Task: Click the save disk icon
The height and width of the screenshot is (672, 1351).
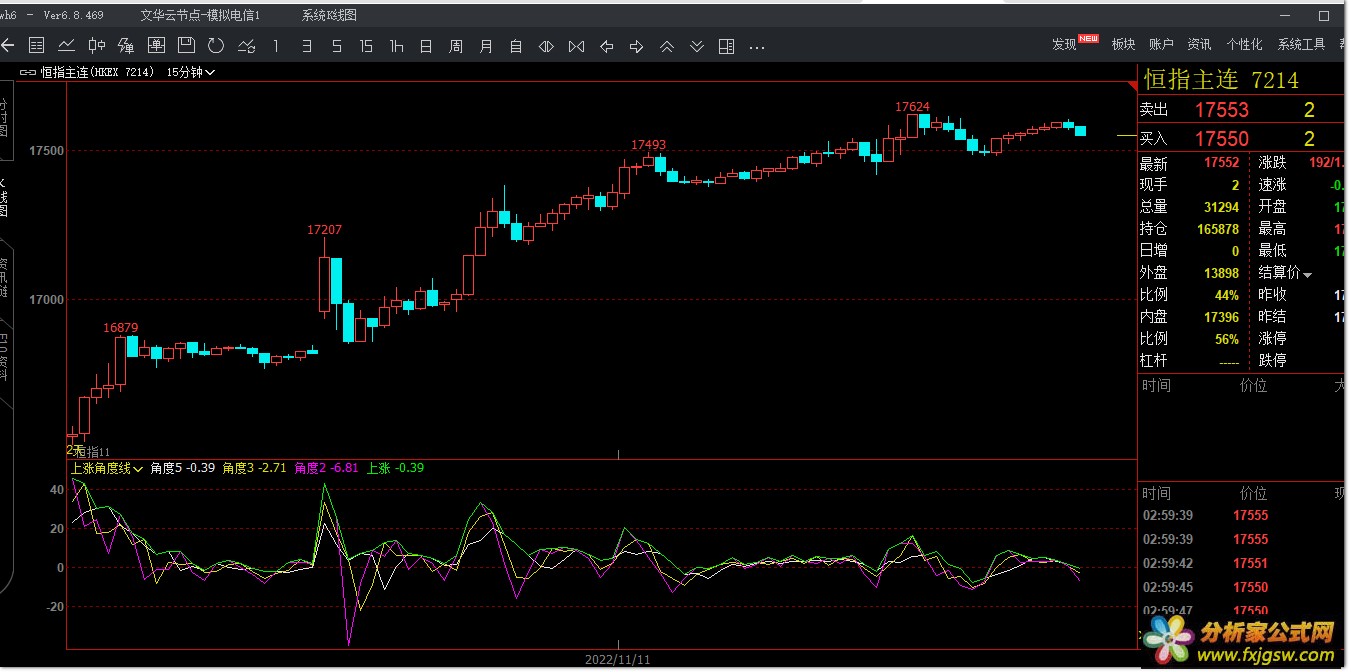Action: (x=186, y=45)
